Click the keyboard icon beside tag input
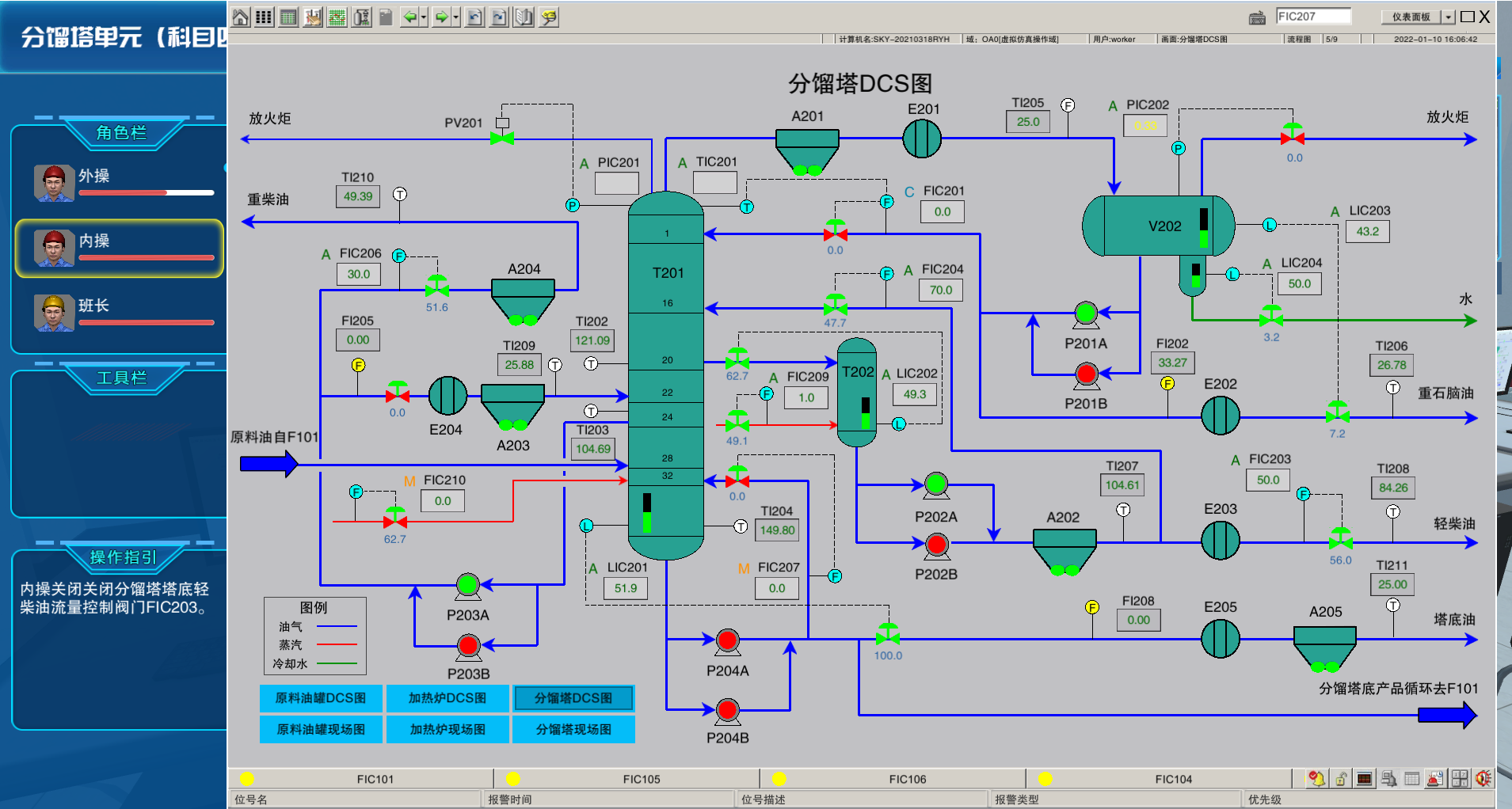 click(x=1257, y=17)
